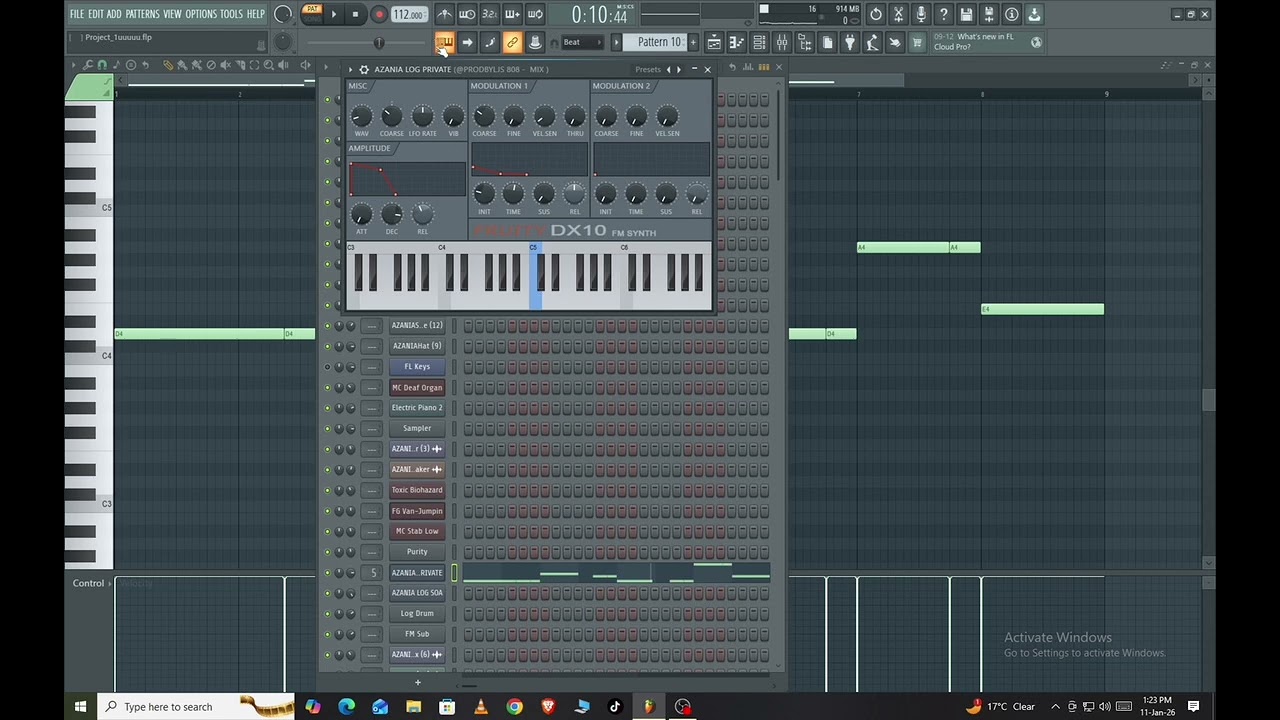Image resolution: width=1280 pixels, height=720 pixels.
Task: Enable typing keyboard to piano icon
Action: coord(444,42)
